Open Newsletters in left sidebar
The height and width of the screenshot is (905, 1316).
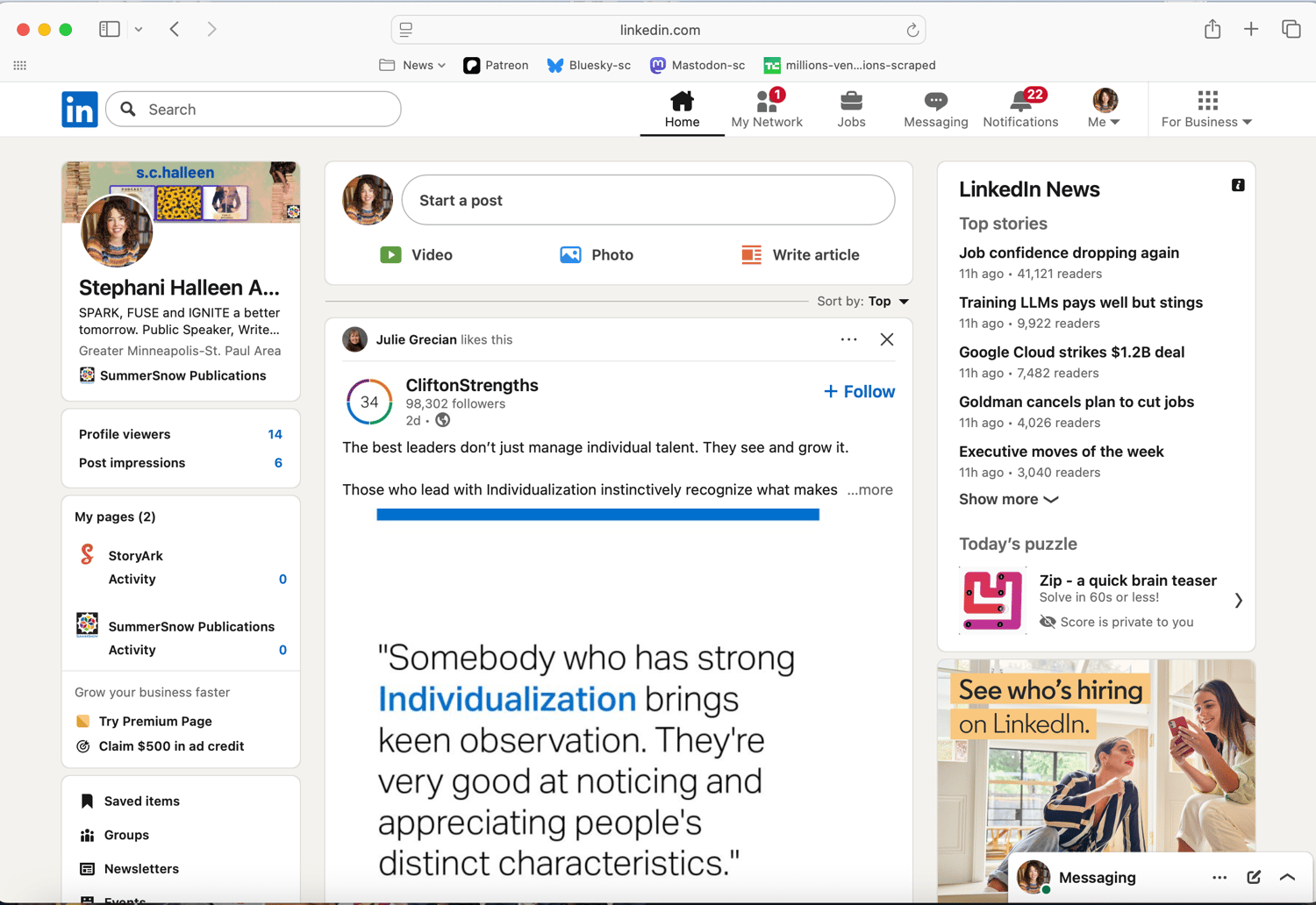pyautogui.click(x=130, y=869)
